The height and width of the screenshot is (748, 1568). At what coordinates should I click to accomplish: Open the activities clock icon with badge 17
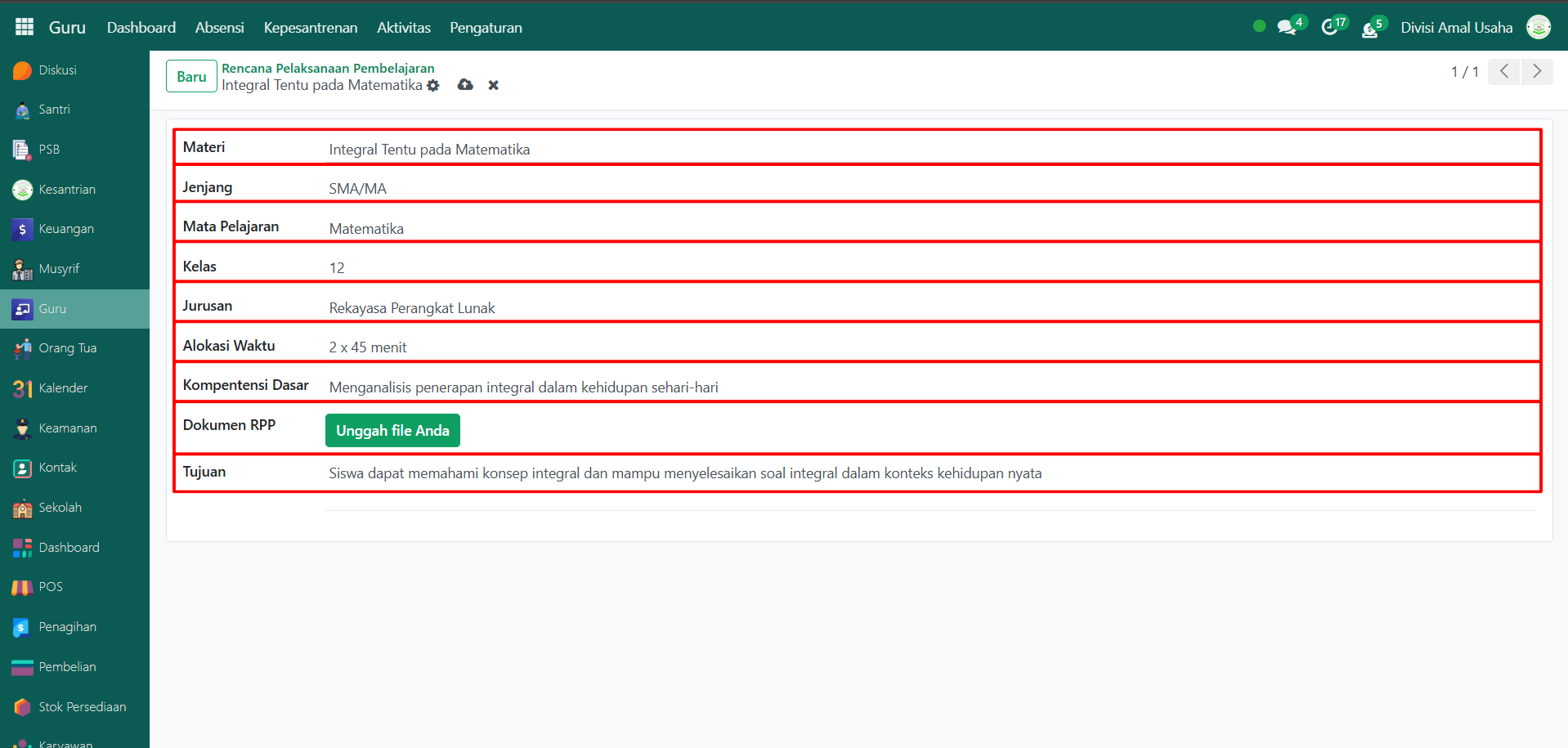coord(1330,28)
